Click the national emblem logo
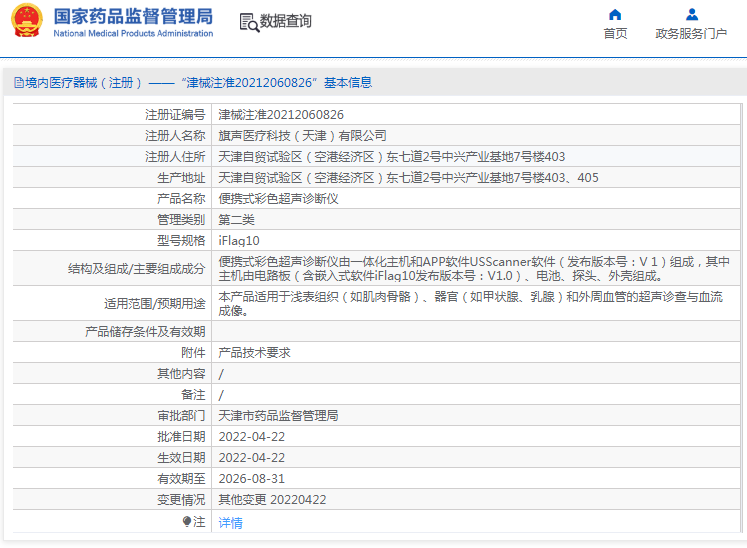Viewport: 747px width, 548px height. click(x=27, y=20)
